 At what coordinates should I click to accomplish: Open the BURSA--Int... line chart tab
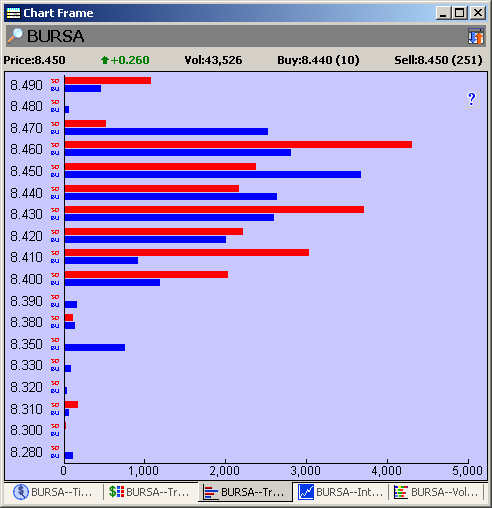pos(341,492)
